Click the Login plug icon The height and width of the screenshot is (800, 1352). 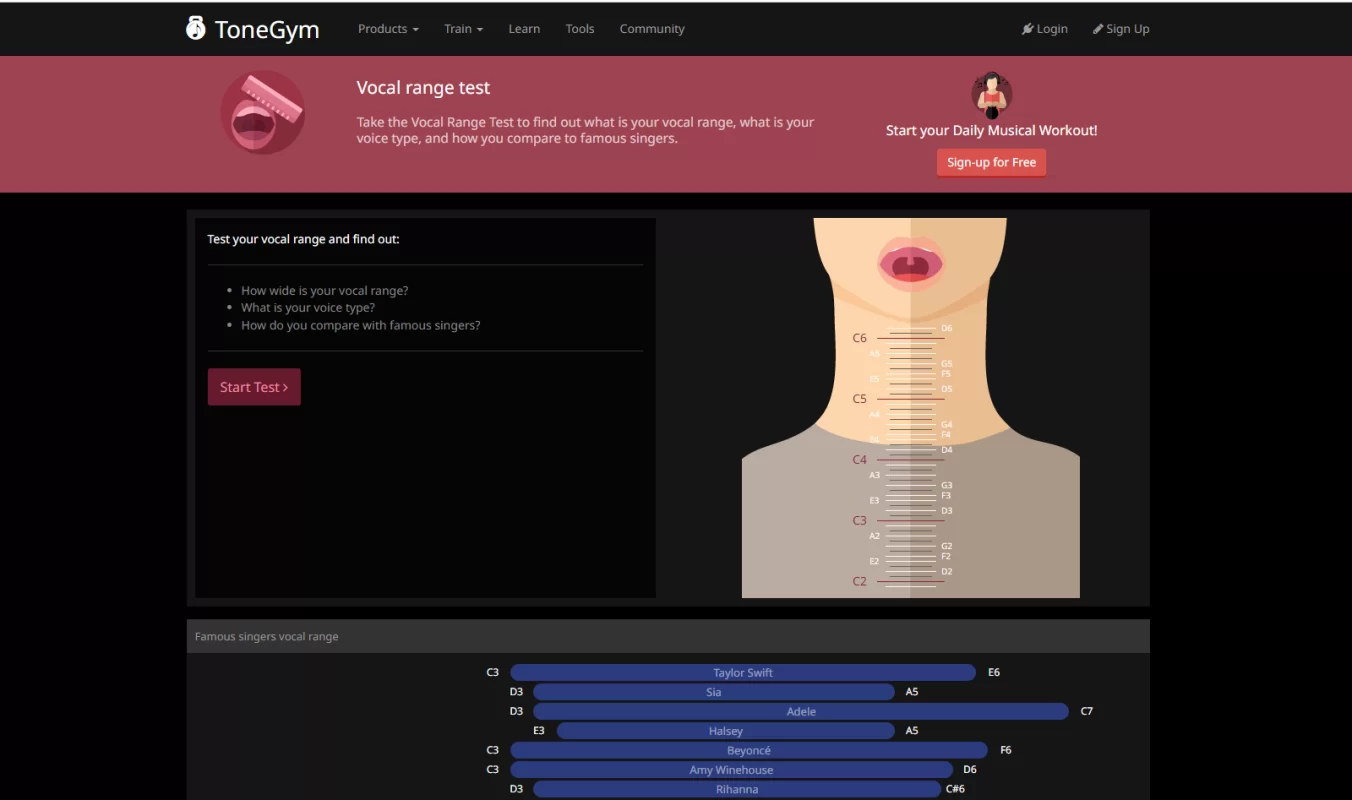pos(1028,29)
